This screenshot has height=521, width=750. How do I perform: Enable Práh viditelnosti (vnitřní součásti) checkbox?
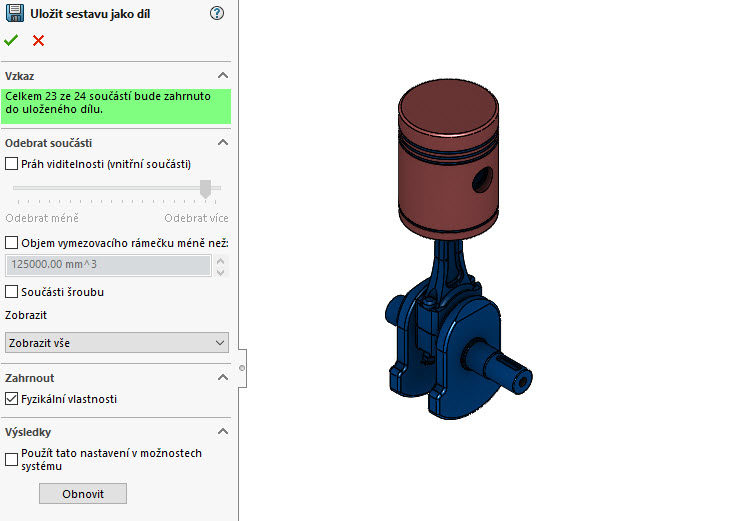point(11,164)
